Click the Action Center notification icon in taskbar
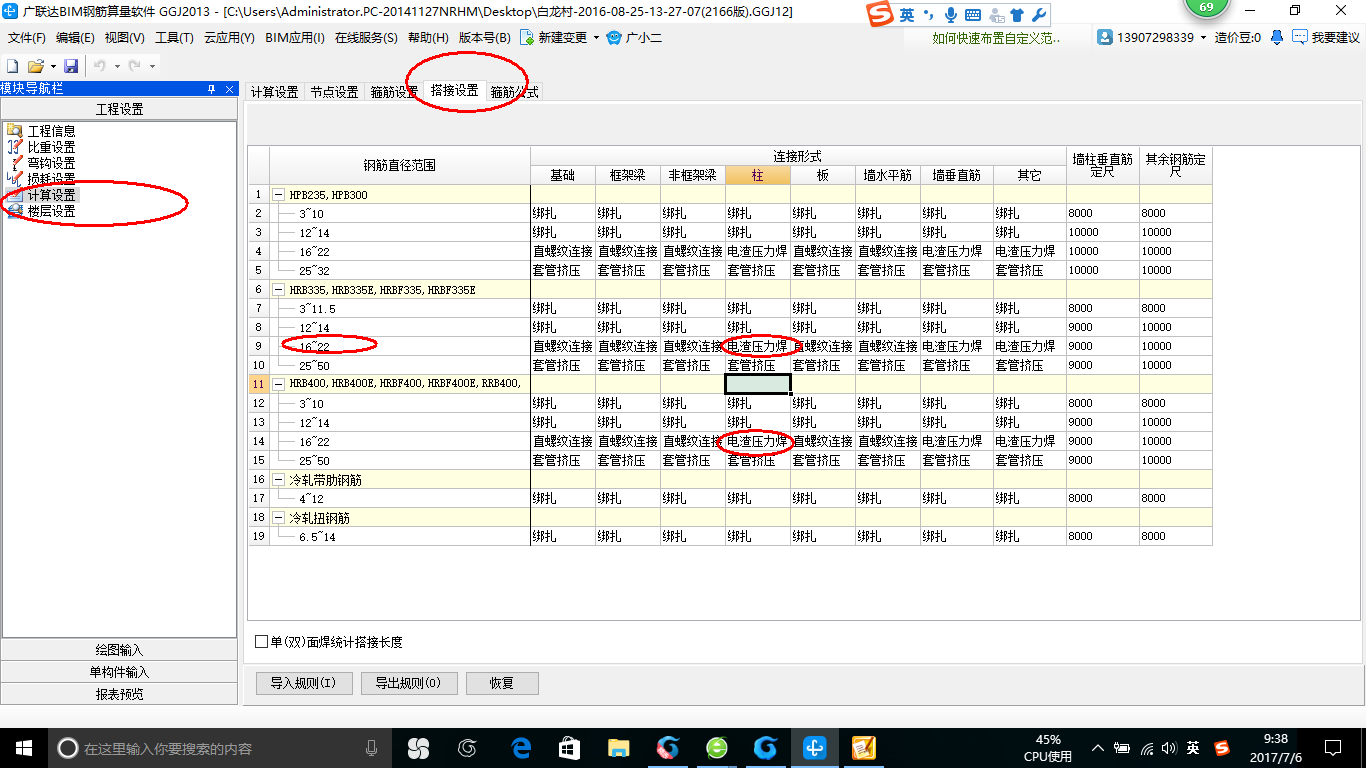Viewport: 1366px width, 768px height. [x=1332, y=748]
